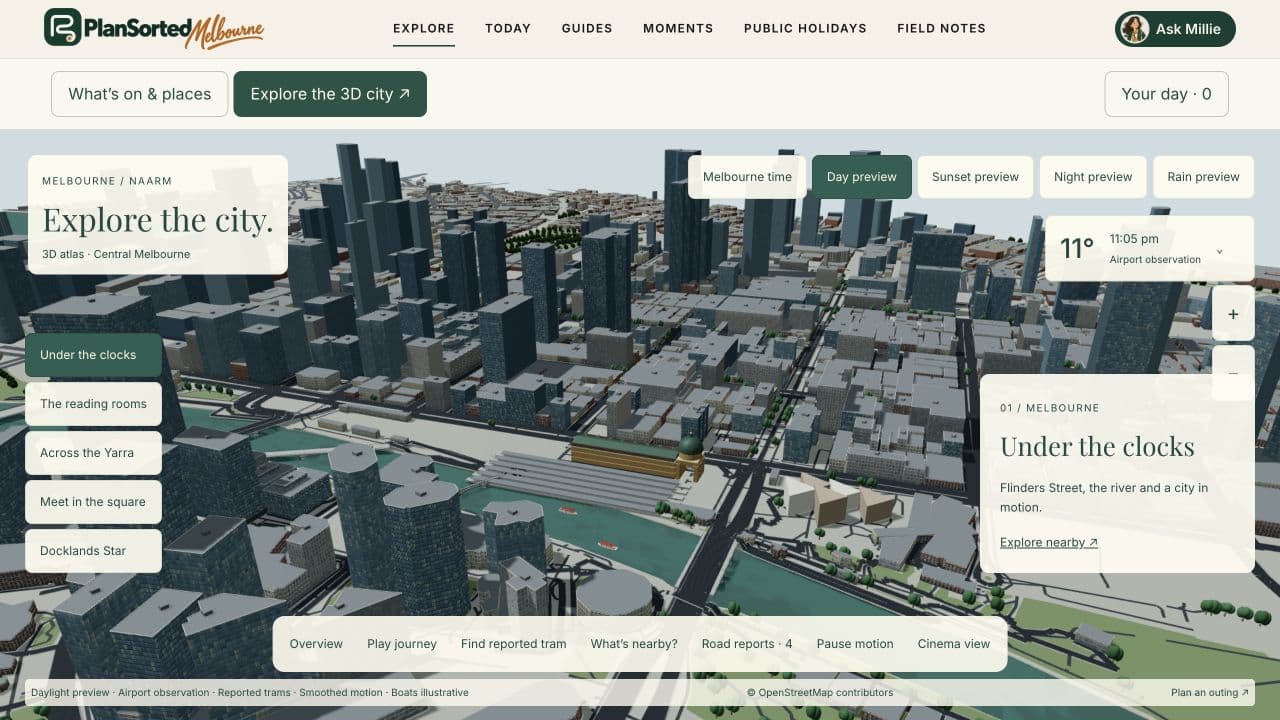The image size is (1280, 720).
Task: Select Docklands Star stop
Action: click(x=94, y=551)
